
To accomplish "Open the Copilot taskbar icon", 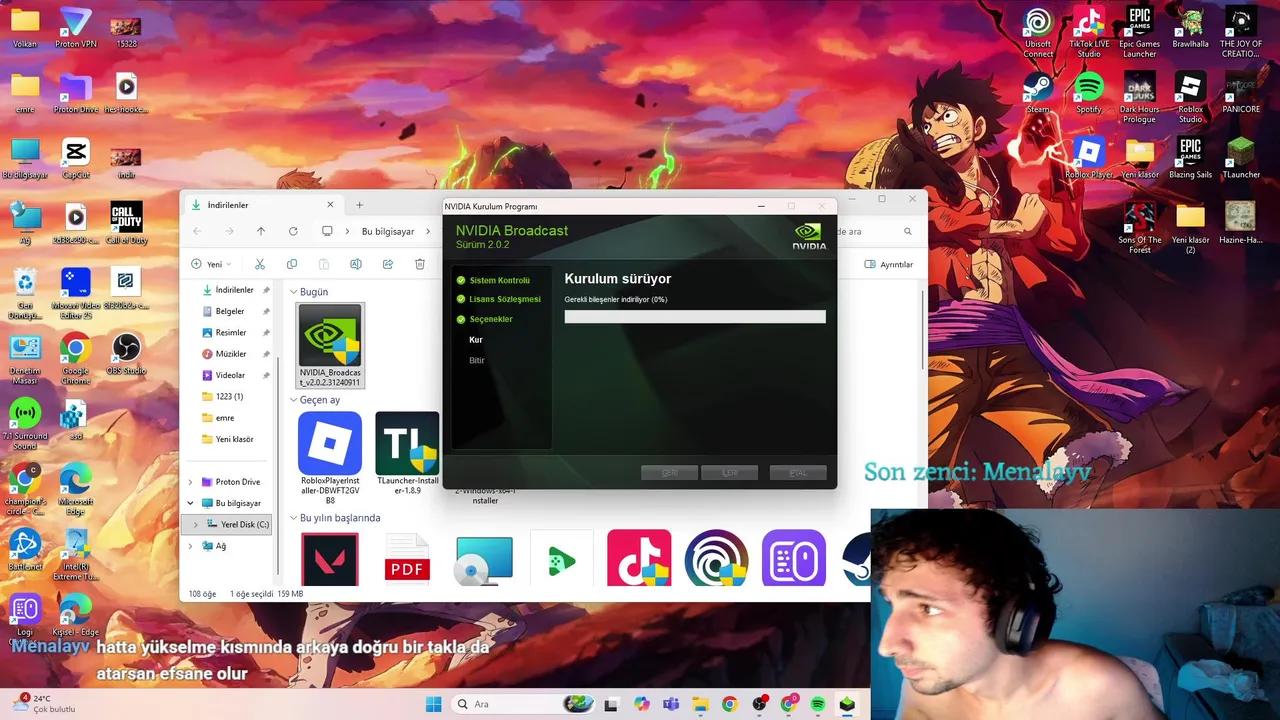I will (641, 704).
